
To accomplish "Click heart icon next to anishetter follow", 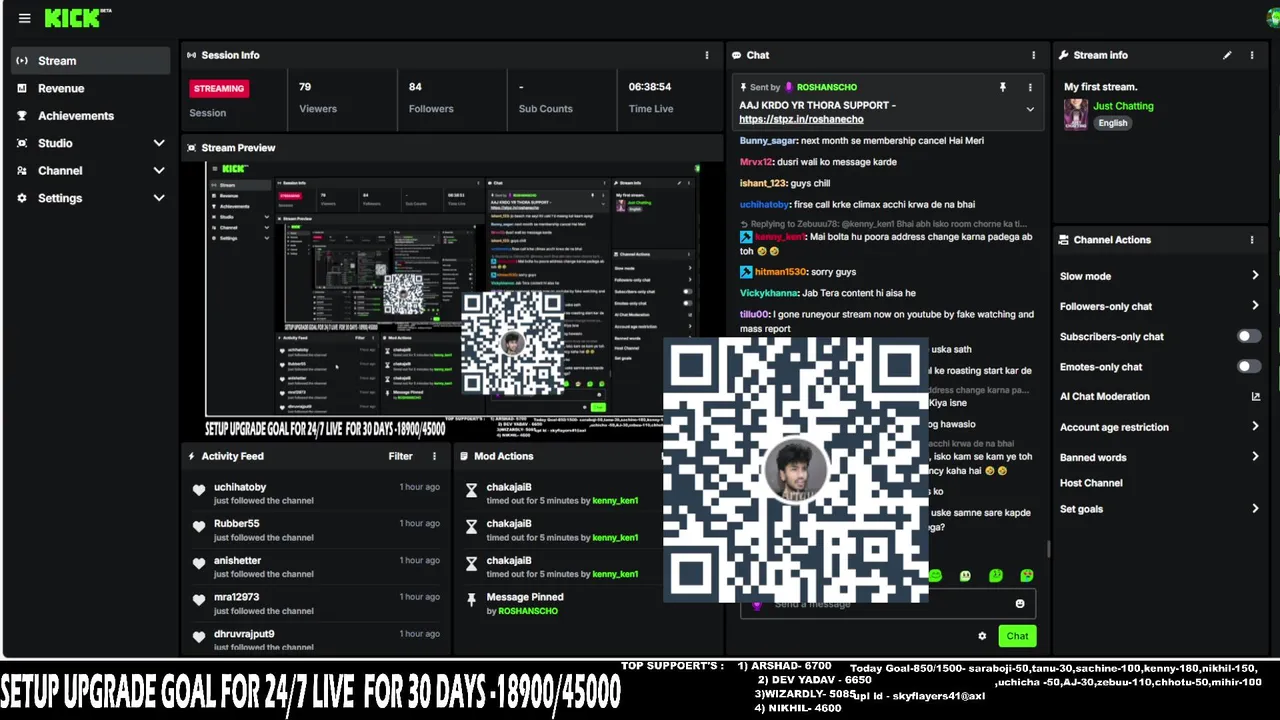I will click(x=199, y=563).
